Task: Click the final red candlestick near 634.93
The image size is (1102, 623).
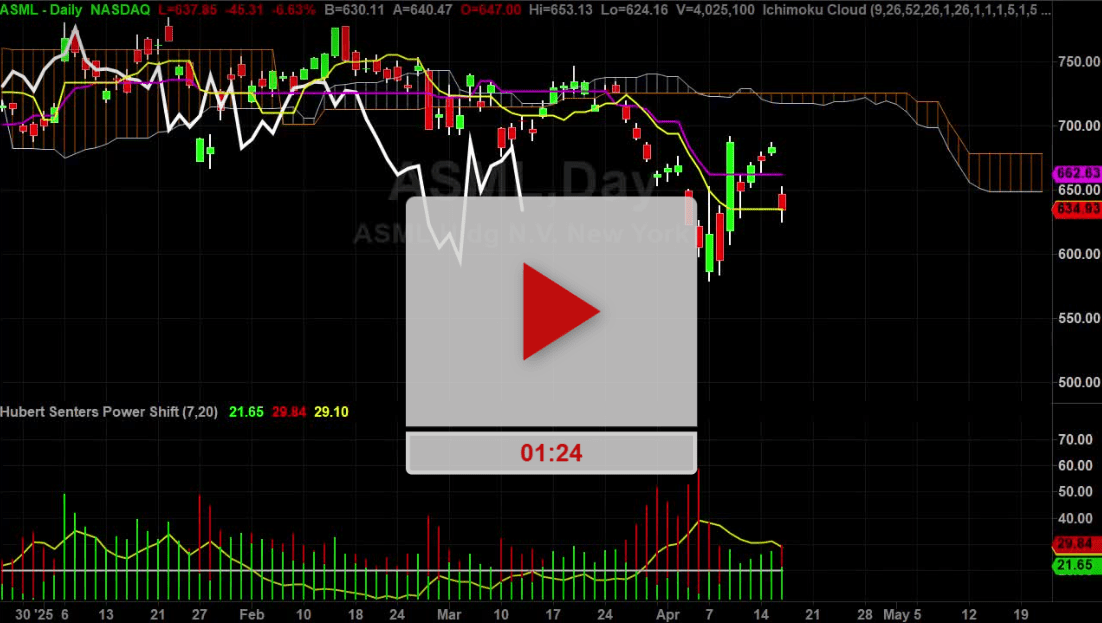Action: pyautogui.click(x=782, y=203)
